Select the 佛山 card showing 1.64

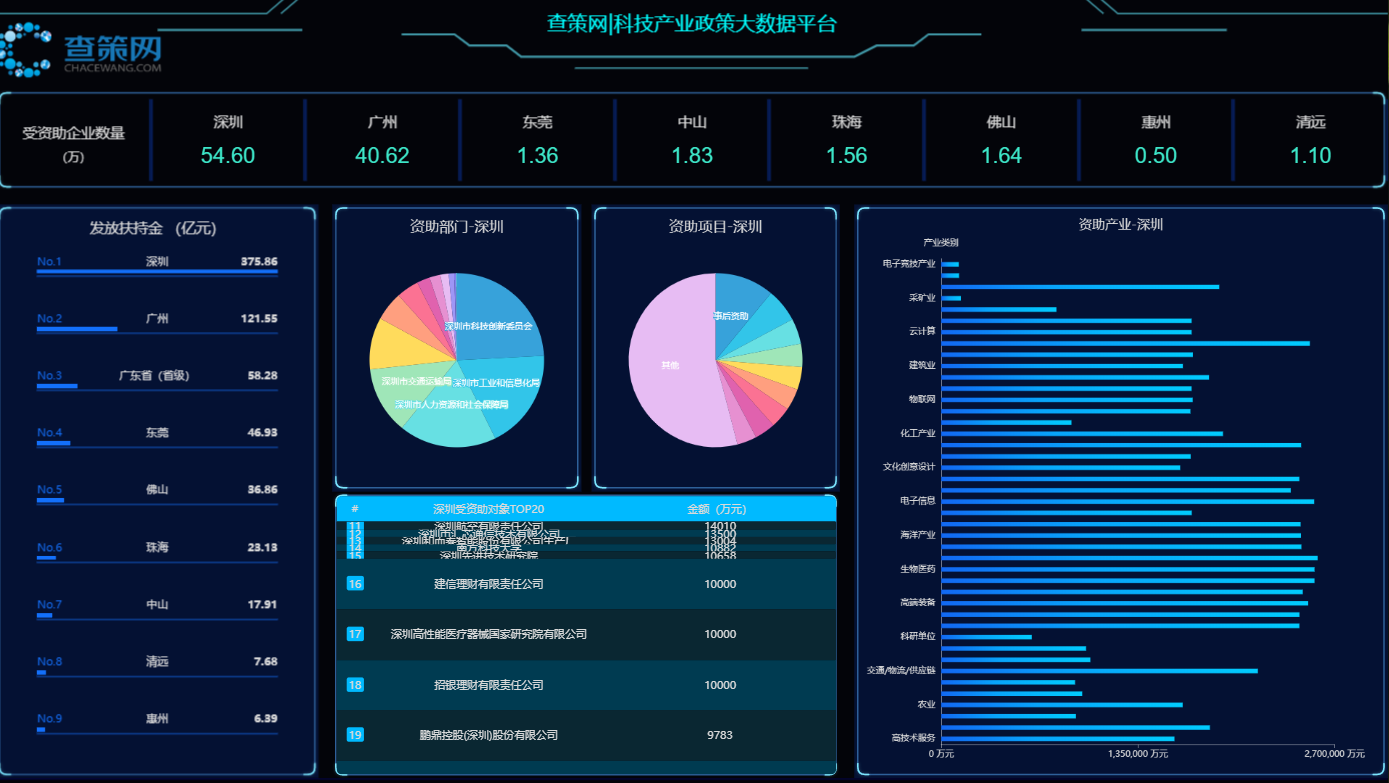1001,140
